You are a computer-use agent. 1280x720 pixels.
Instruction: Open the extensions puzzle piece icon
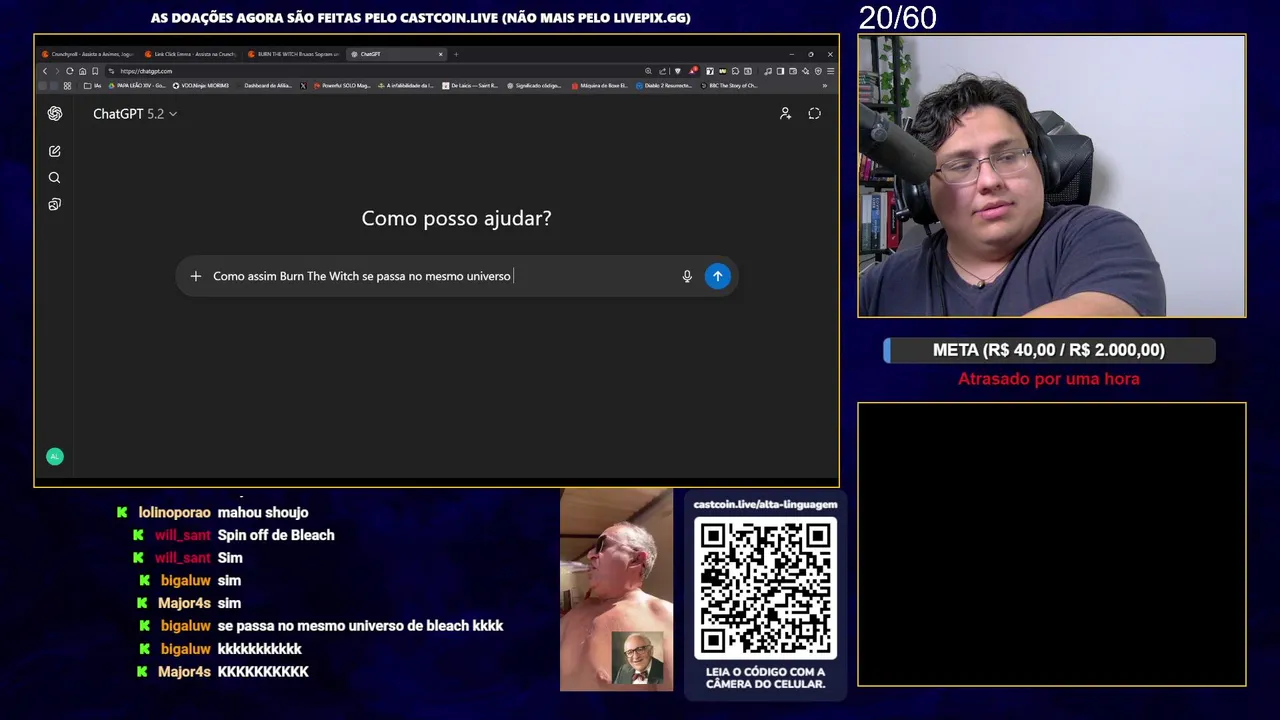[735, 71]
